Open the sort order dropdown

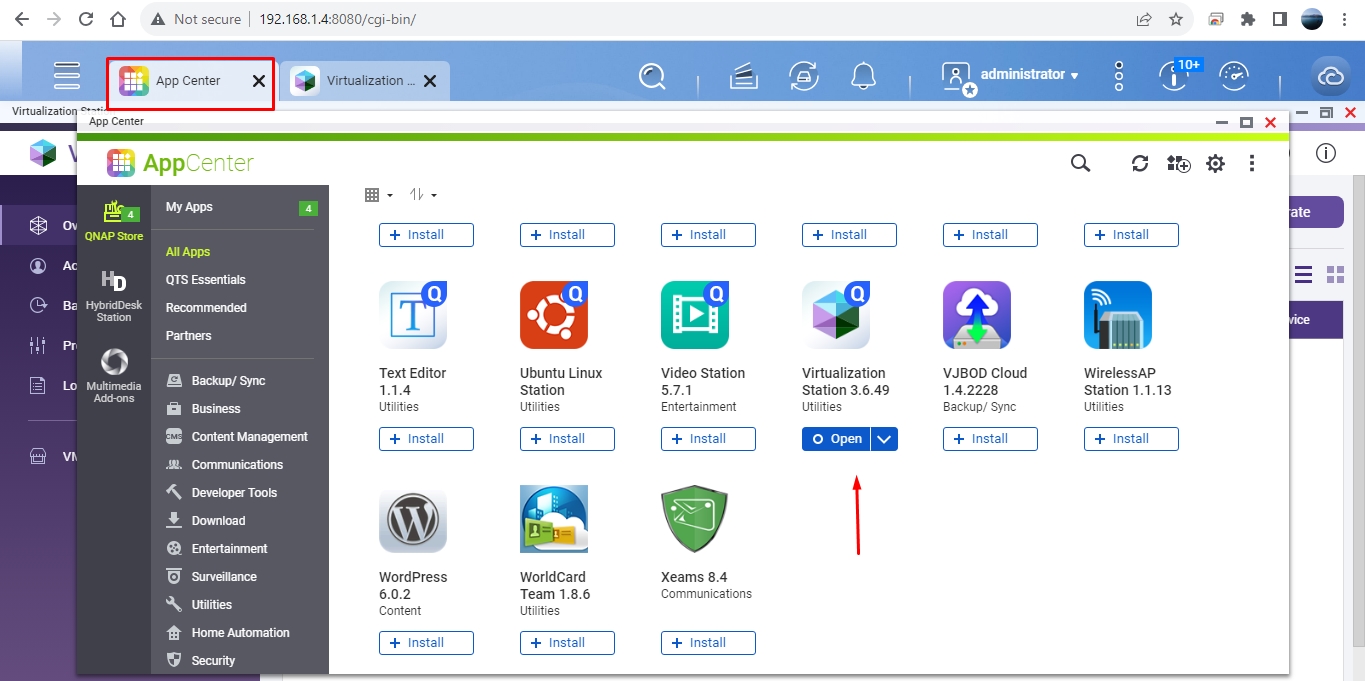[423, 195]
